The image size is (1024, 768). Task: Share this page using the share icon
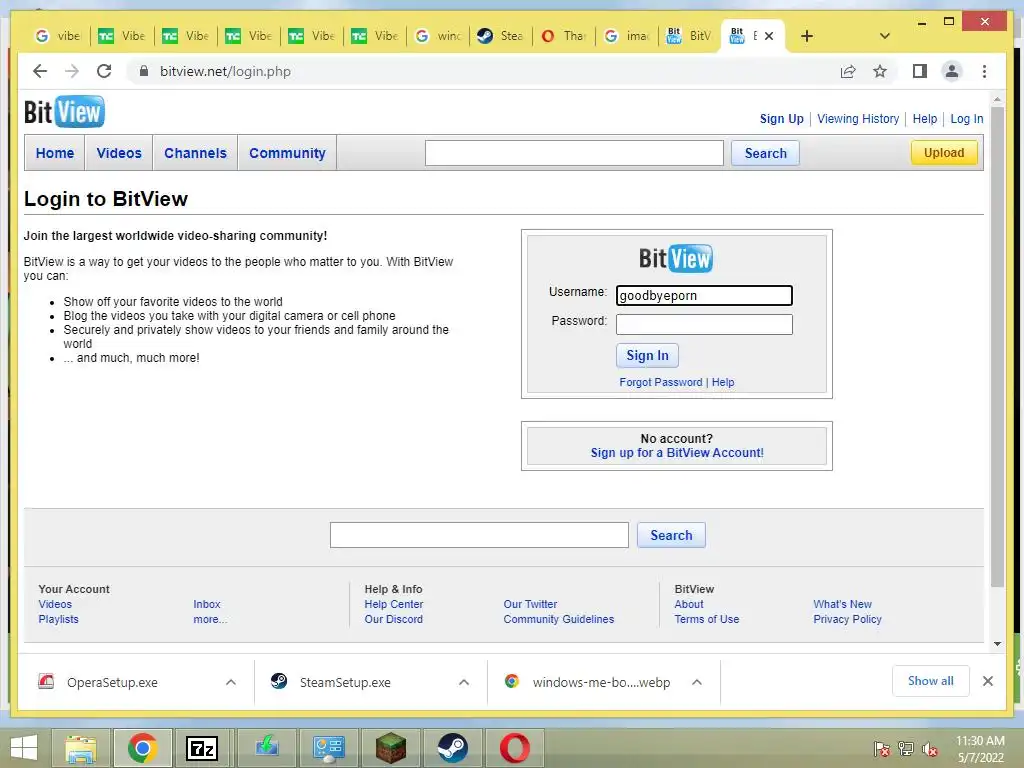click(x=848, y=71)
